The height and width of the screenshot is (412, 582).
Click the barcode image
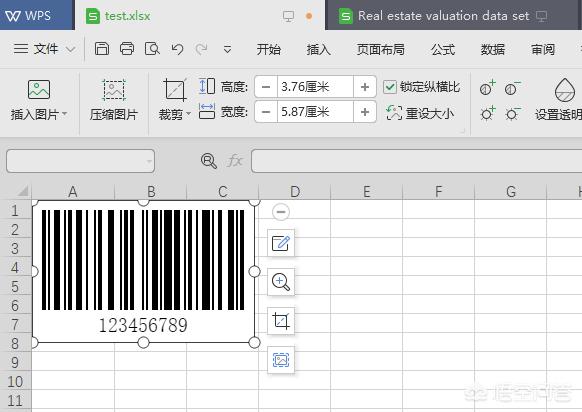143,271
